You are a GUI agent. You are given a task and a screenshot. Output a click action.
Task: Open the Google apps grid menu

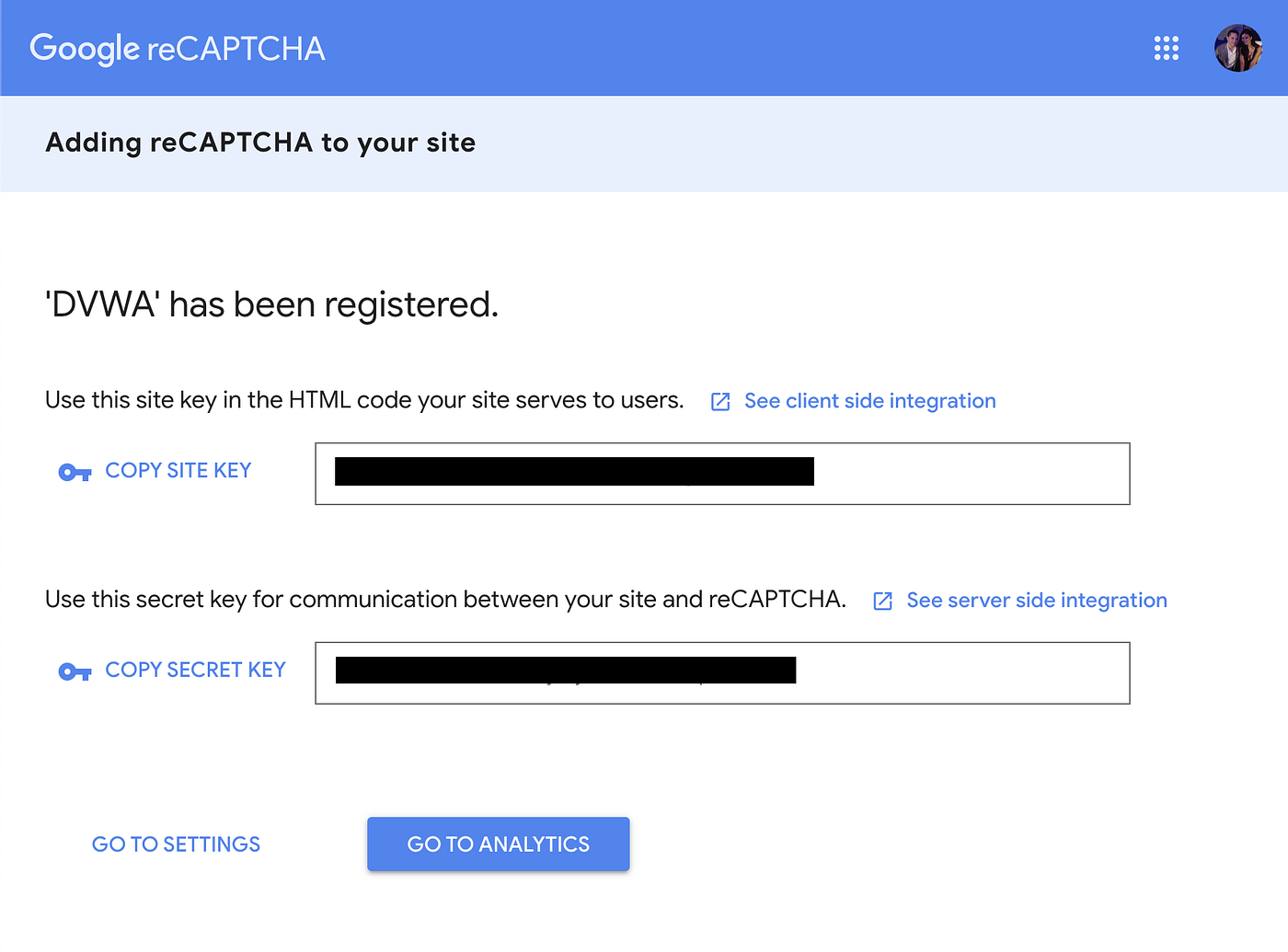tap(1167, 48)
